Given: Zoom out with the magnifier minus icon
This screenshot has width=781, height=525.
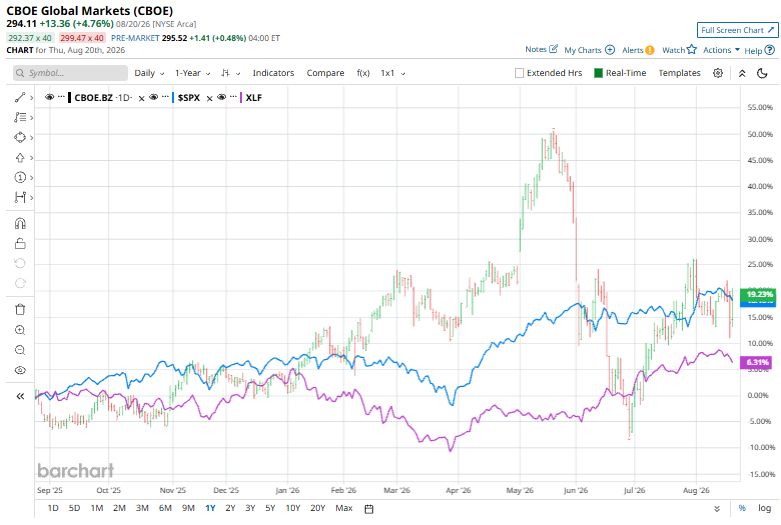Looking at the screenshot, I should pyautogui.click(x=20, y=350).
